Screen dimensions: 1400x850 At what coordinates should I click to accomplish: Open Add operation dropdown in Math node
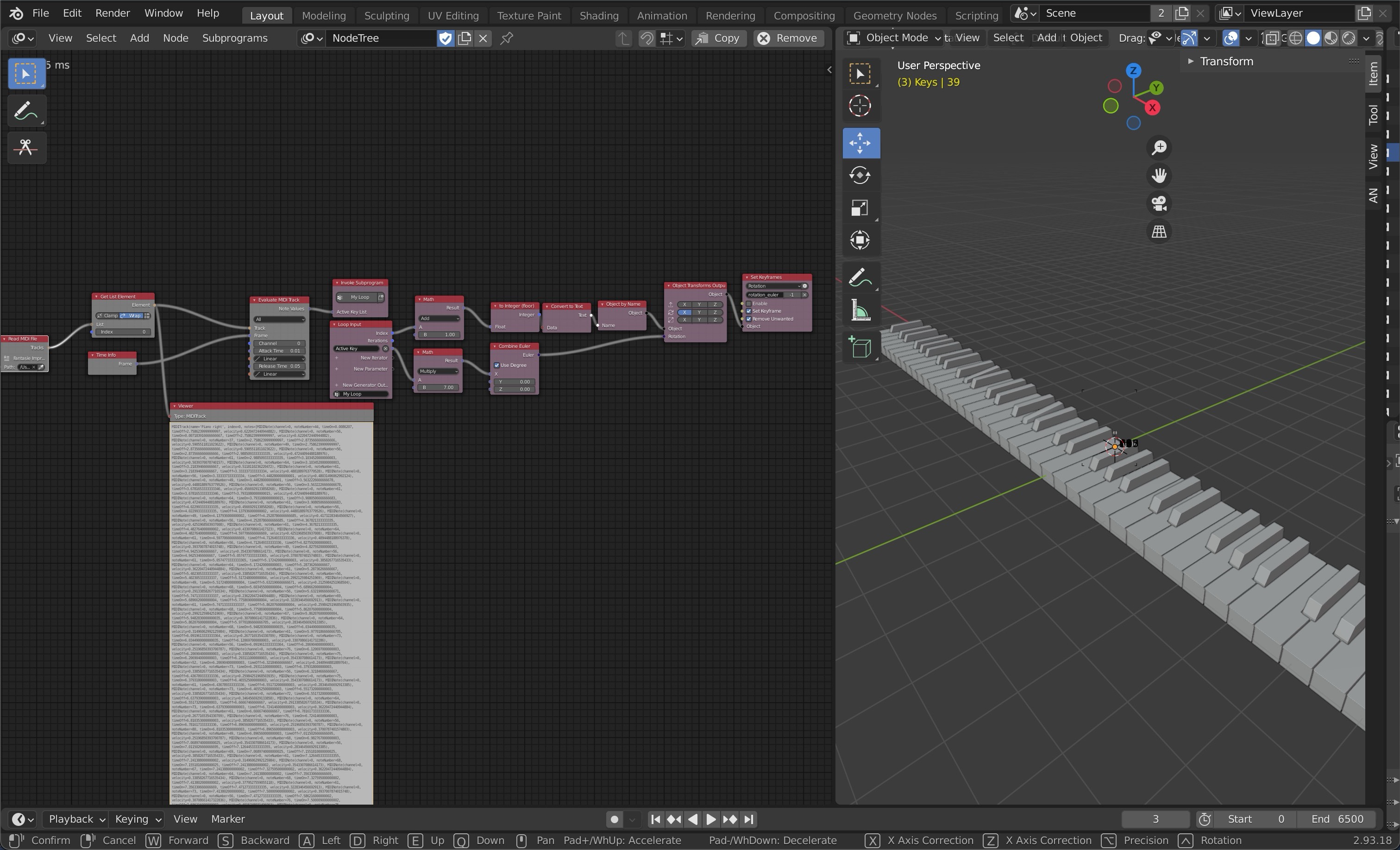tap(439, 319)
